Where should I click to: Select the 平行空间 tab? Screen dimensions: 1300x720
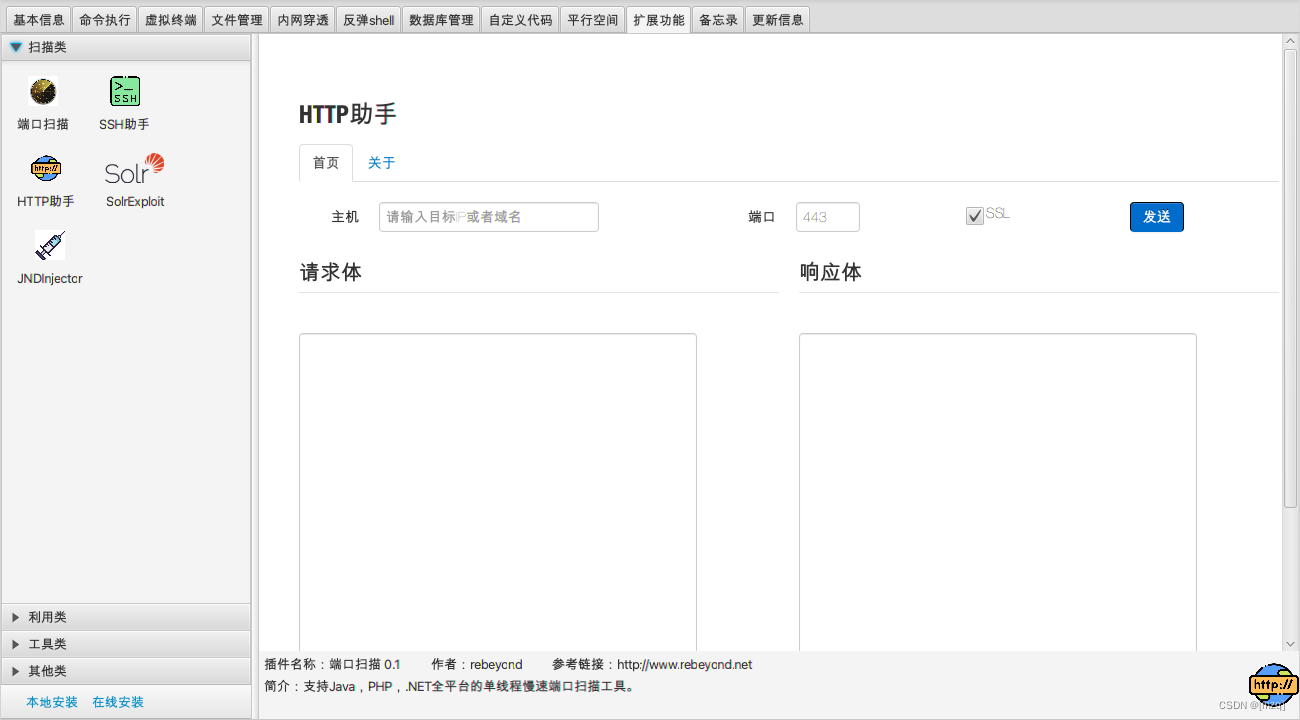(593, 20)
